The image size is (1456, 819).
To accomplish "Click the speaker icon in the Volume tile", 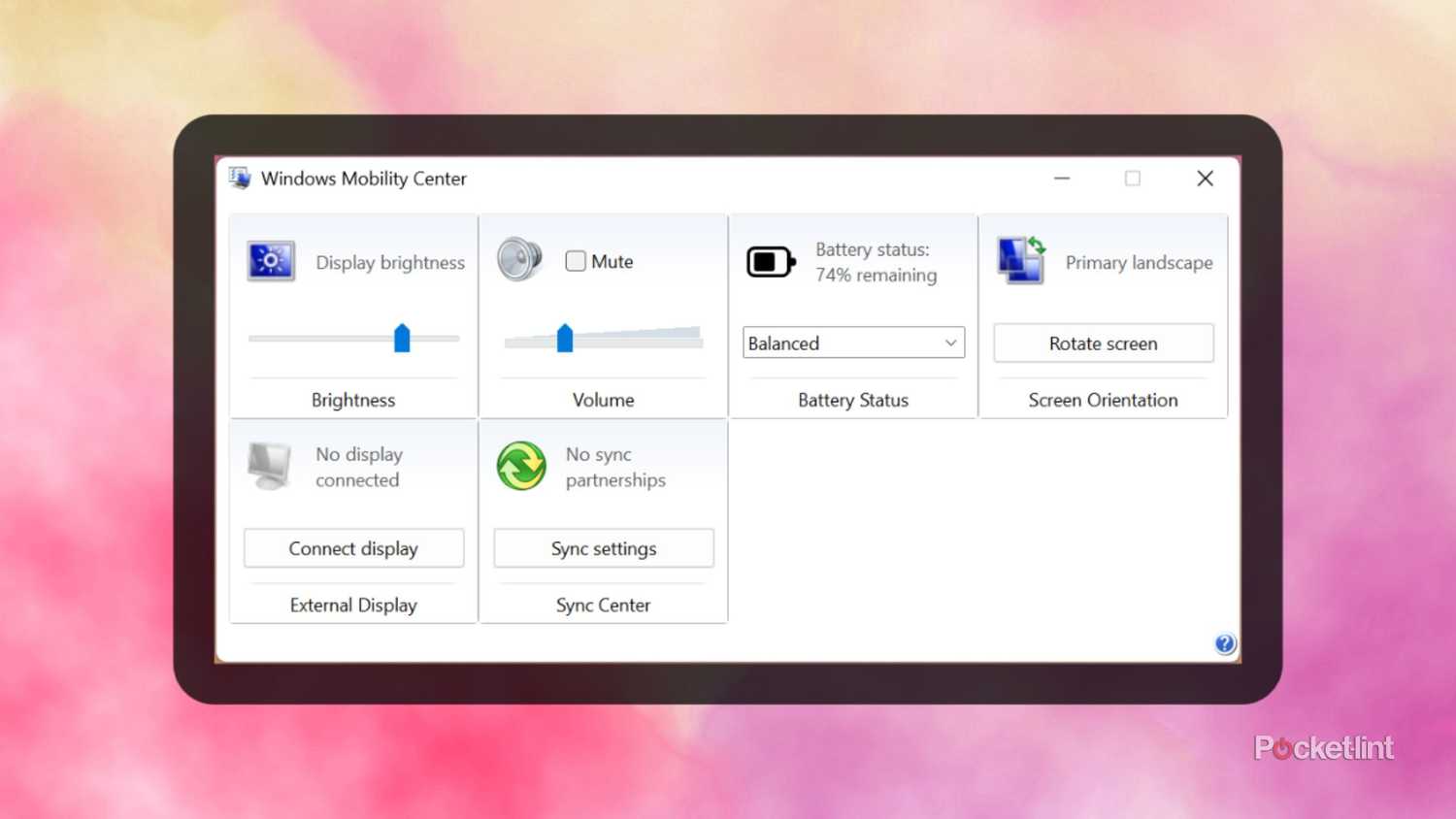I will 520,260.
